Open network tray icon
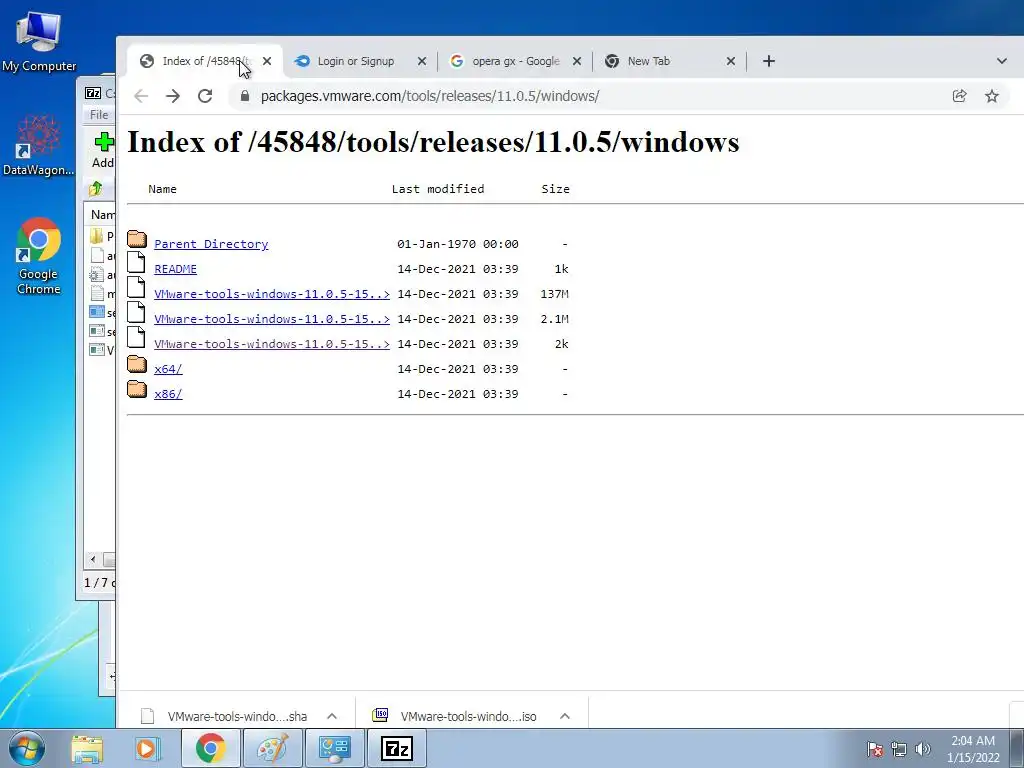Screen dimensions: 1024x768 coord(899,749)
